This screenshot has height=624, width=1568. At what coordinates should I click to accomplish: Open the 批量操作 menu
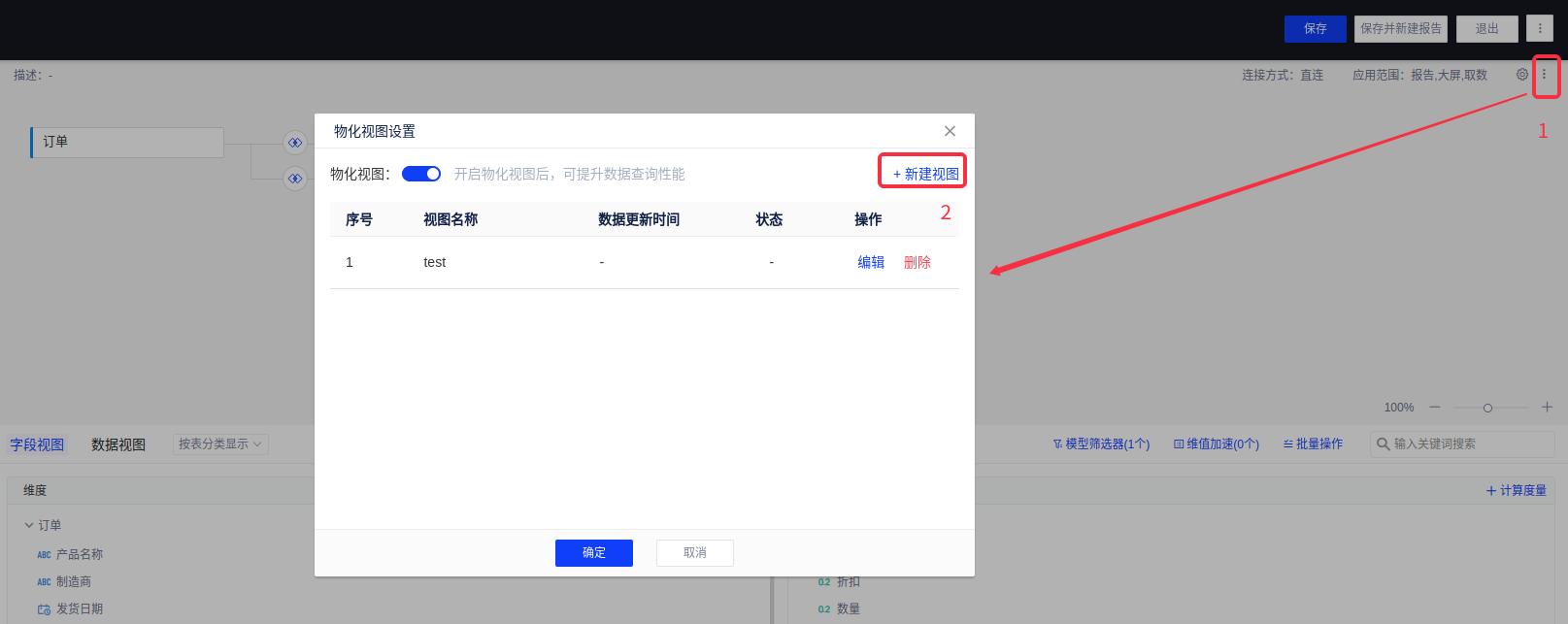coord(1313,444)
